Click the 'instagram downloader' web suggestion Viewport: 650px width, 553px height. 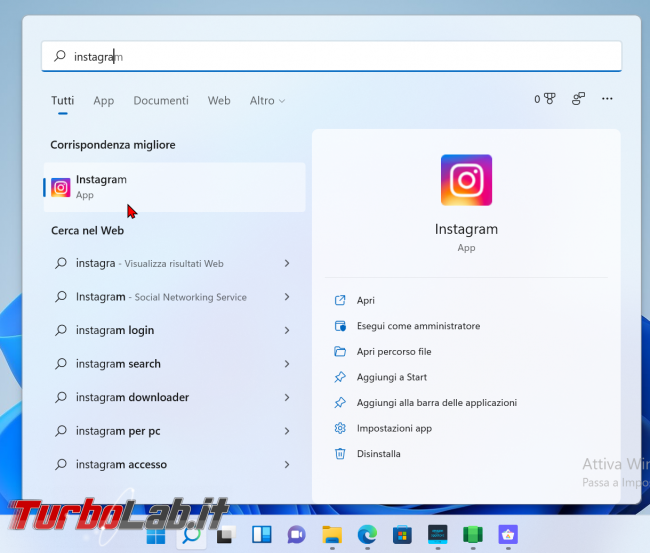[132, 398]
